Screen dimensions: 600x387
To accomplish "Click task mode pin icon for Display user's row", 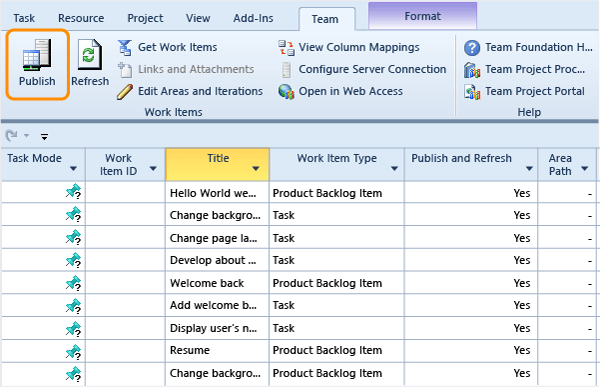I will pos(73,329).
